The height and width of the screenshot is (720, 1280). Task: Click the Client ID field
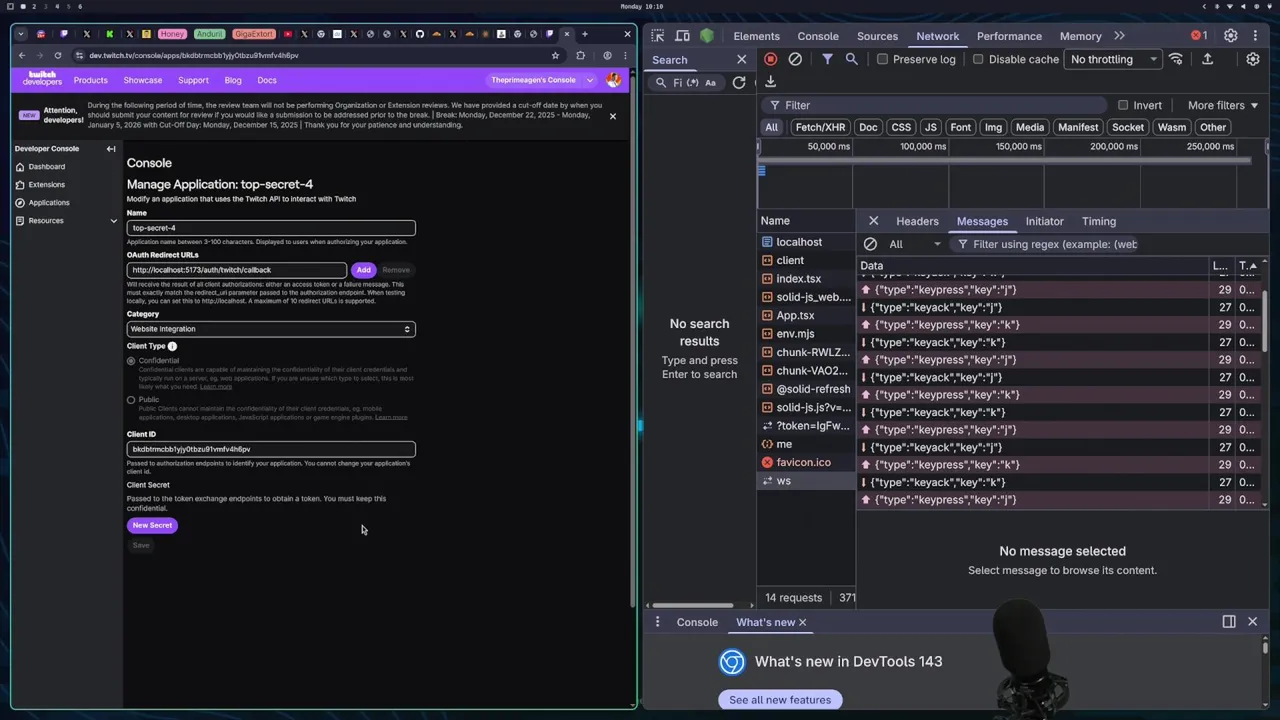coord(271,449)
